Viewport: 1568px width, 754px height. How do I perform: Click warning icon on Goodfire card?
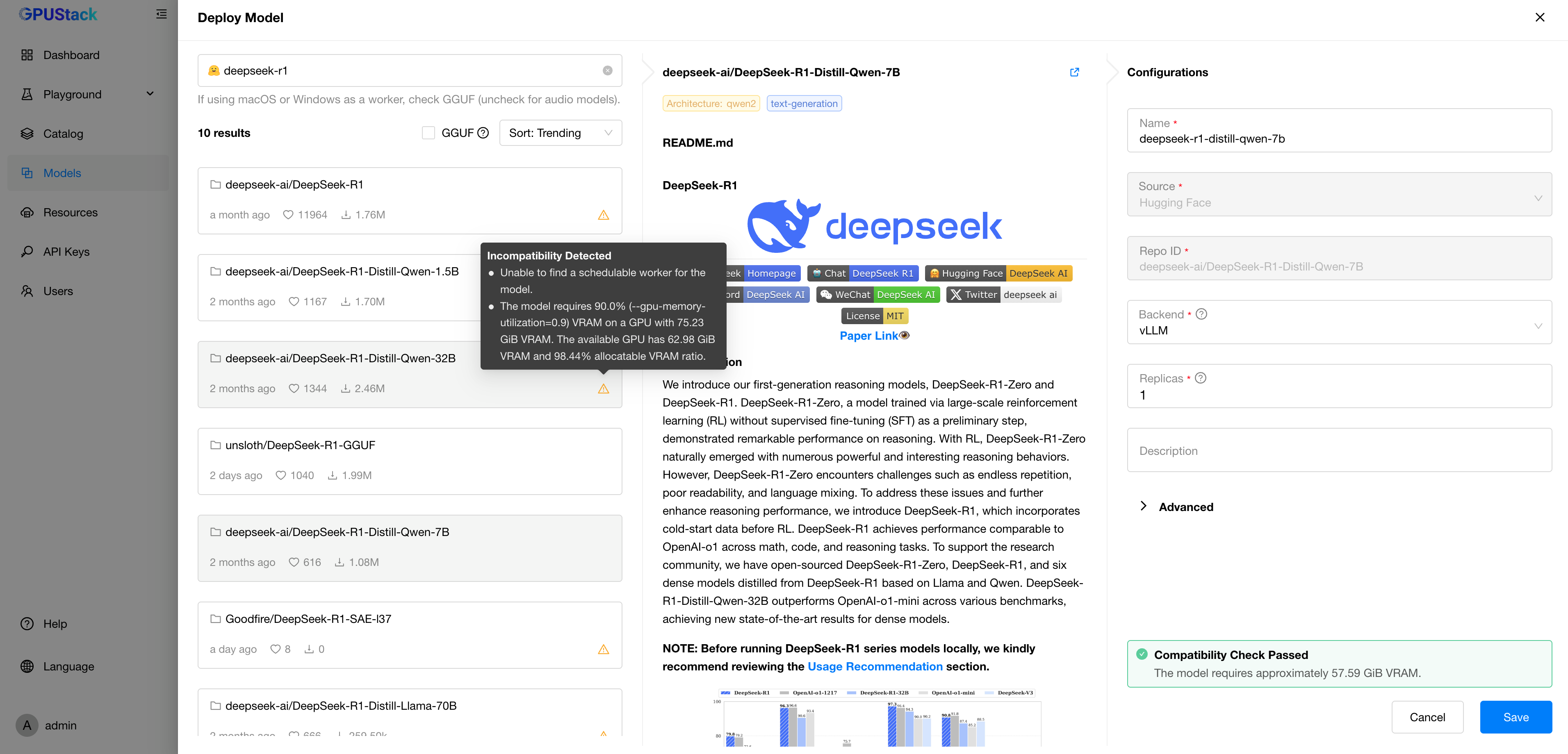click(603, 650)
